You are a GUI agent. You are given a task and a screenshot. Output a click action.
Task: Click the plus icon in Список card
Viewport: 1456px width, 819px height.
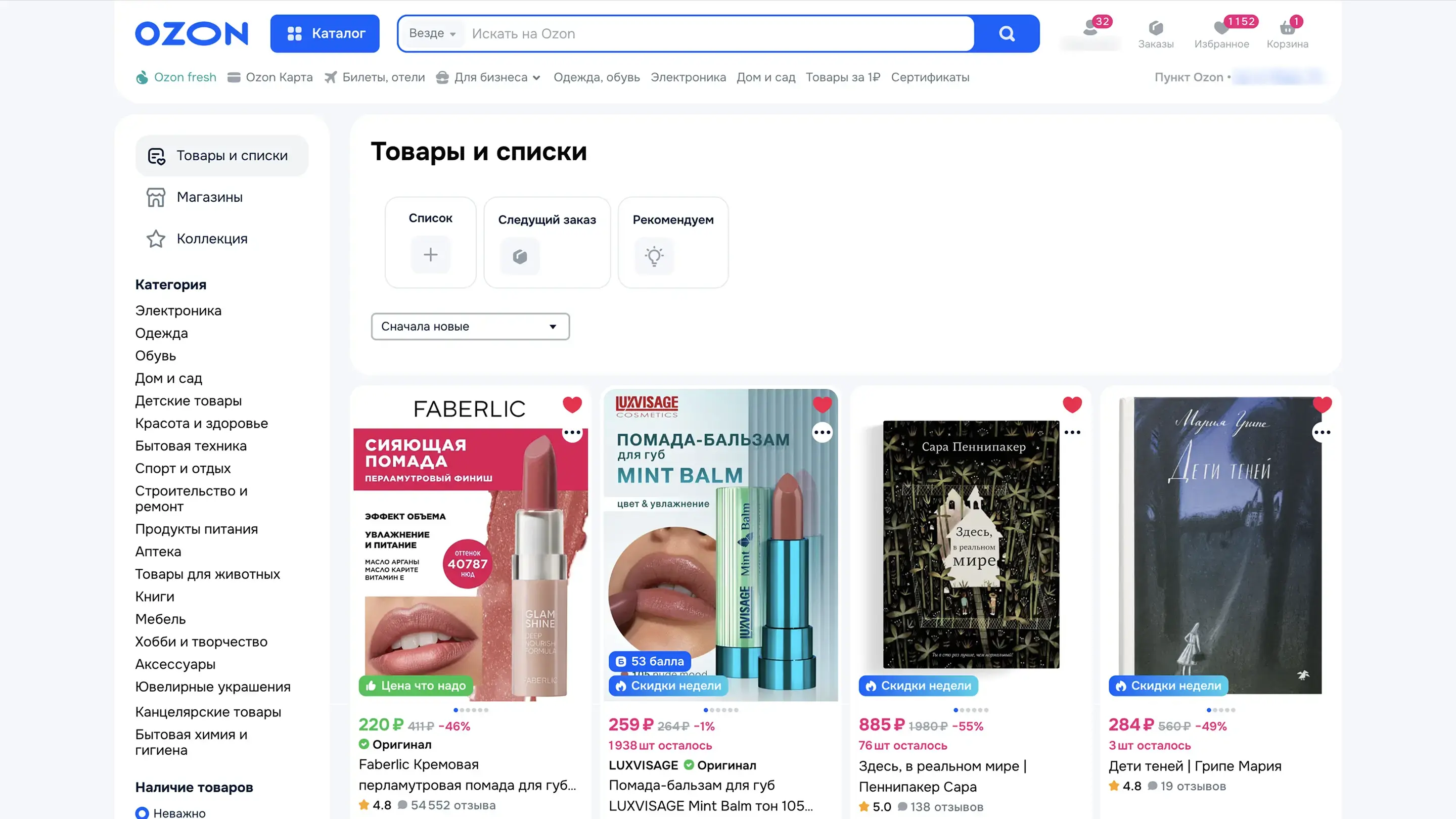(x=431, y=254)
